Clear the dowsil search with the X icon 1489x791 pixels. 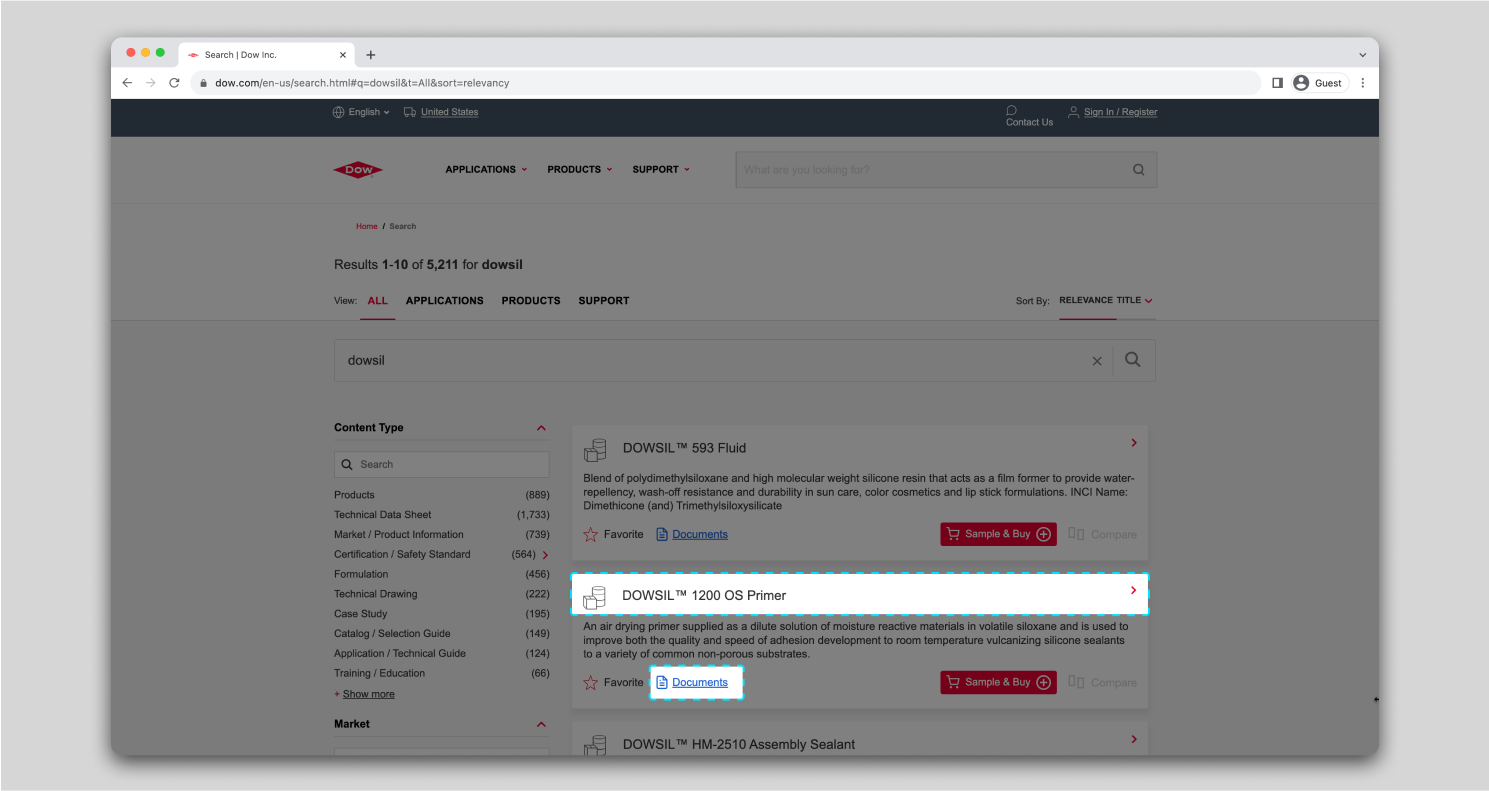1096,360
